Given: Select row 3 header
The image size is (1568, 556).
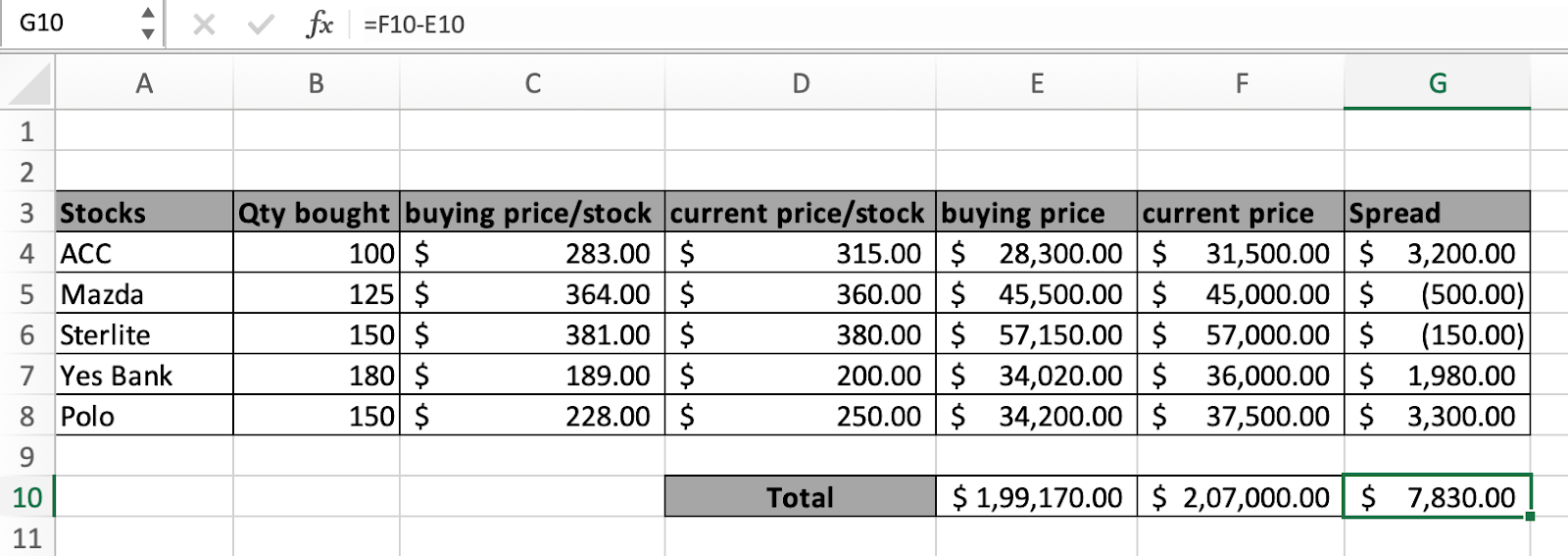Looking at the screenshot, I should [27, 213].
